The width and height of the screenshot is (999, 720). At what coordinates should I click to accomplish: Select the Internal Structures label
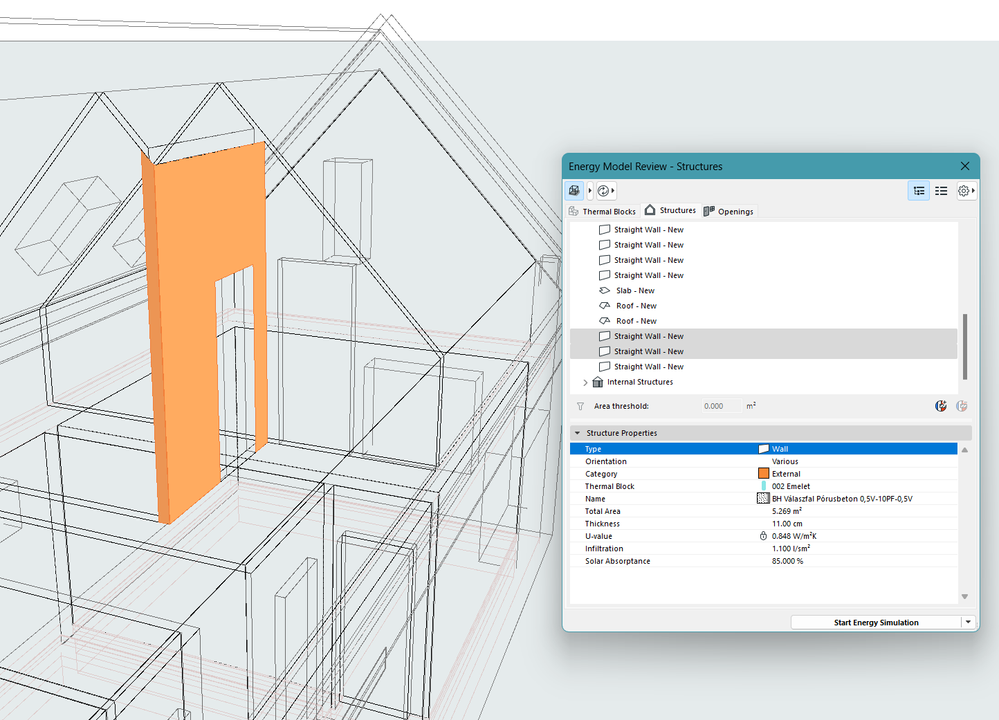coord(640,382)
